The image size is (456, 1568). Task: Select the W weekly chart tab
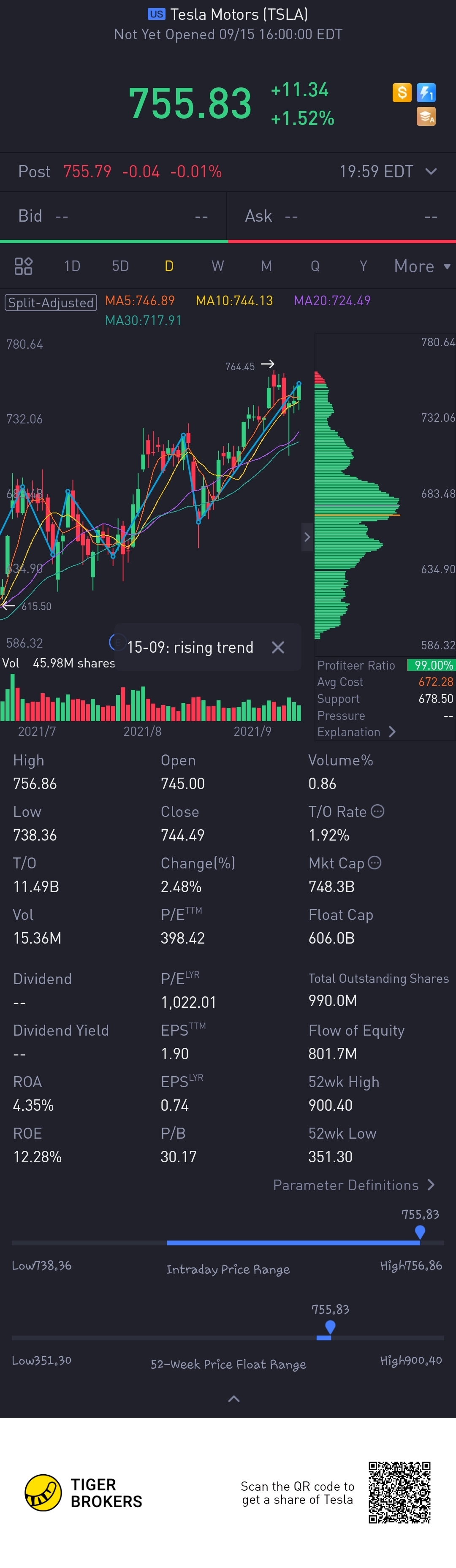217,266
